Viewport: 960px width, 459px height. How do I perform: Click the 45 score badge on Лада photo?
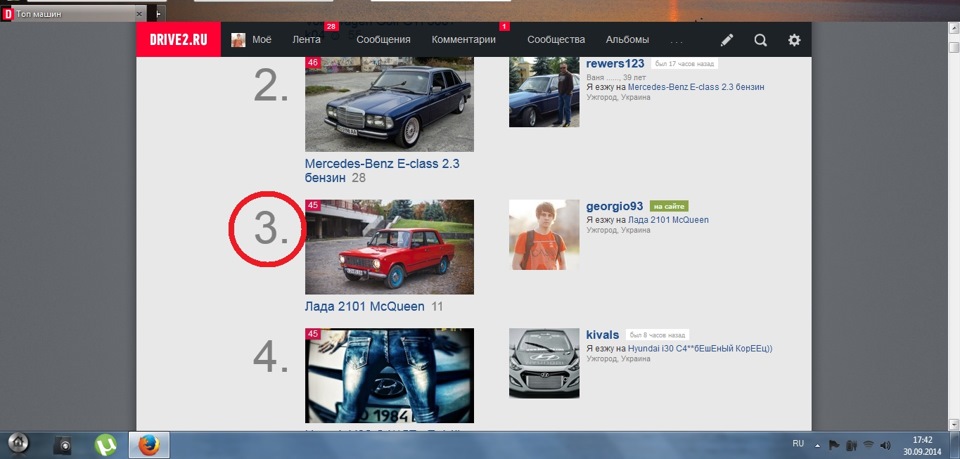tap(313, 205)
